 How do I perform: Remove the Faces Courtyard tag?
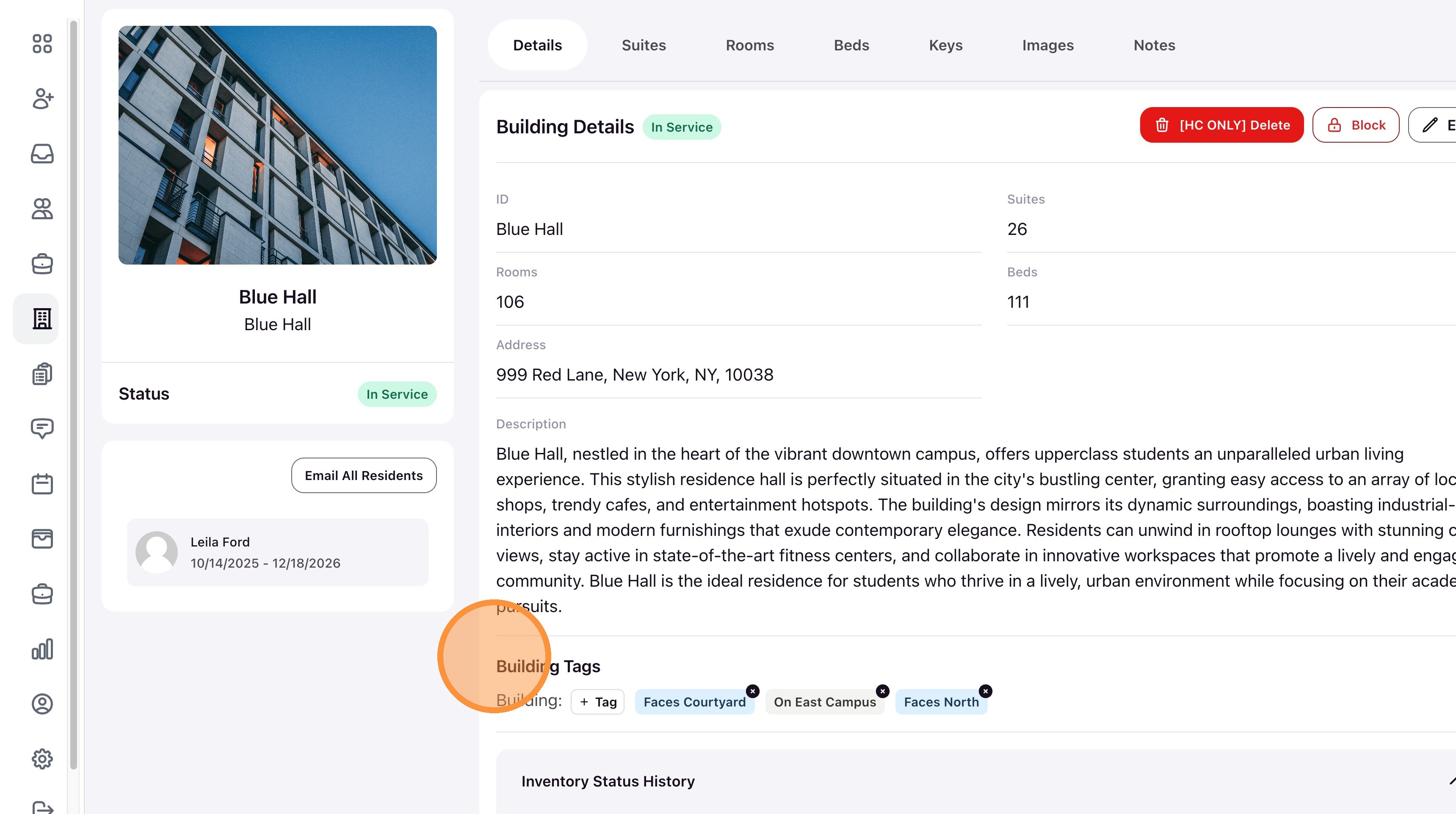(x=752, y=691)
